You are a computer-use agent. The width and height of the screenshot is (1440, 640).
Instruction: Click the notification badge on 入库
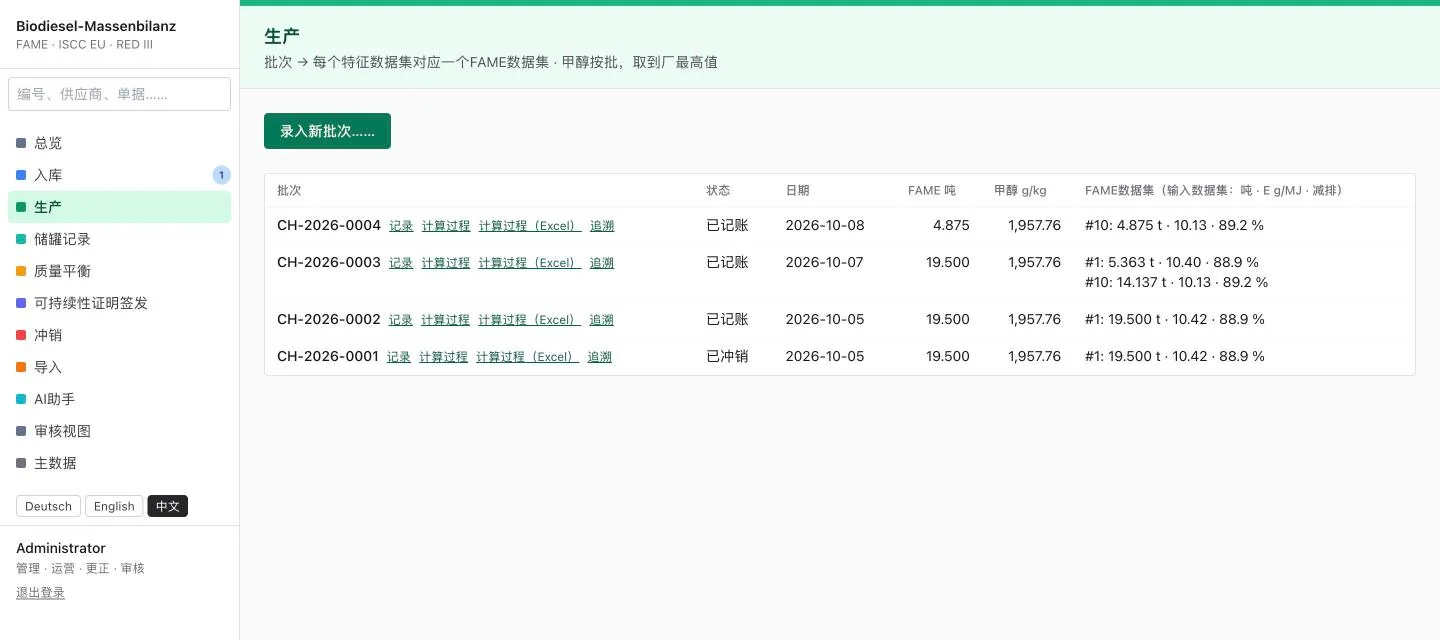pyautogui.click(x=221, y=175)
